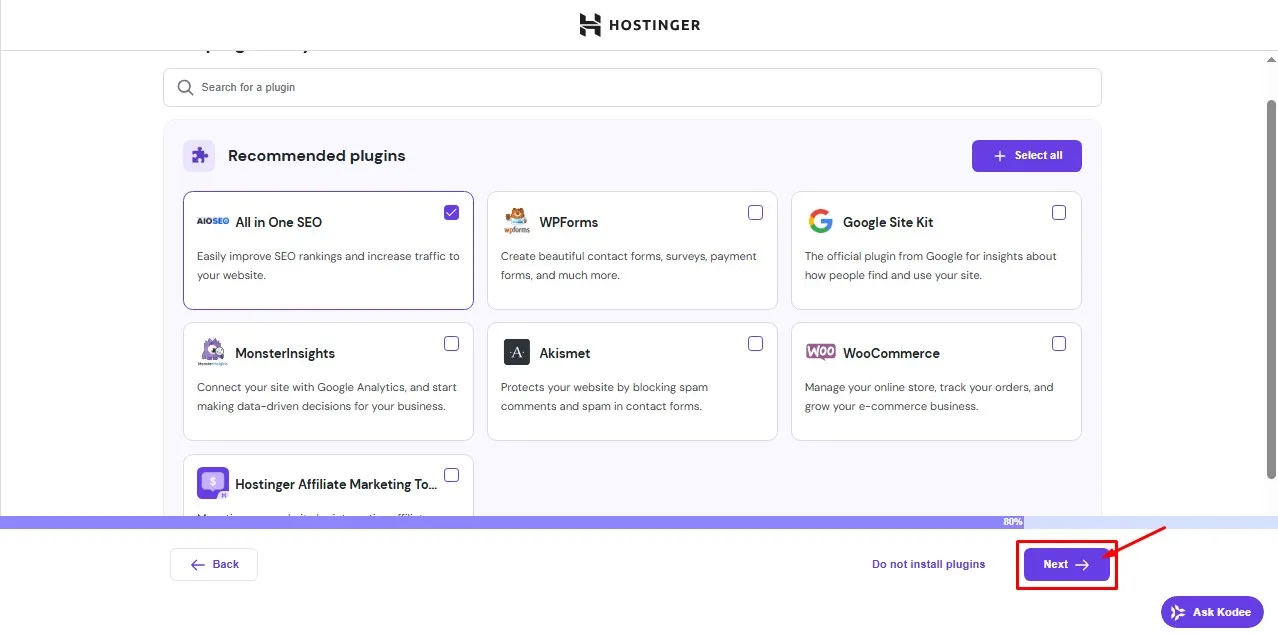Click the MonsterInsights plugin icon

click(x=212, y=352)
